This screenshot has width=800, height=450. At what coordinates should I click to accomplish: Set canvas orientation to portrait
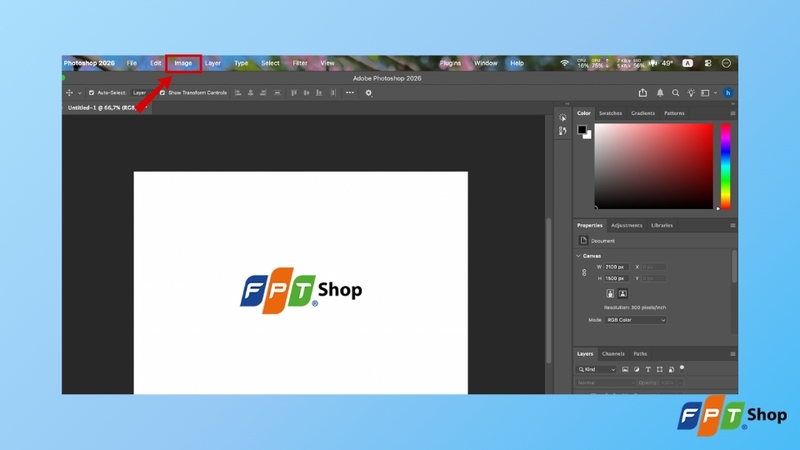pos(610,294)
